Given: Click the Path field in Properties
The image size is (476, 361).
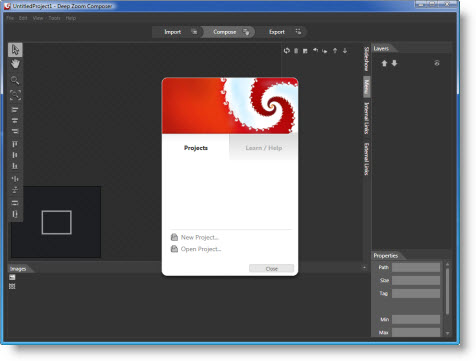Looking at the screenshot, I should coord(416,267).
